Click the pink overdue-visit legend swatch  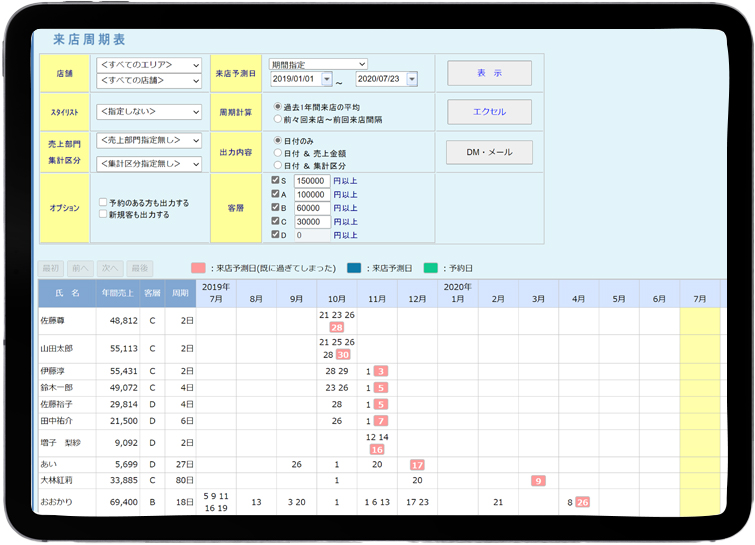198,268
